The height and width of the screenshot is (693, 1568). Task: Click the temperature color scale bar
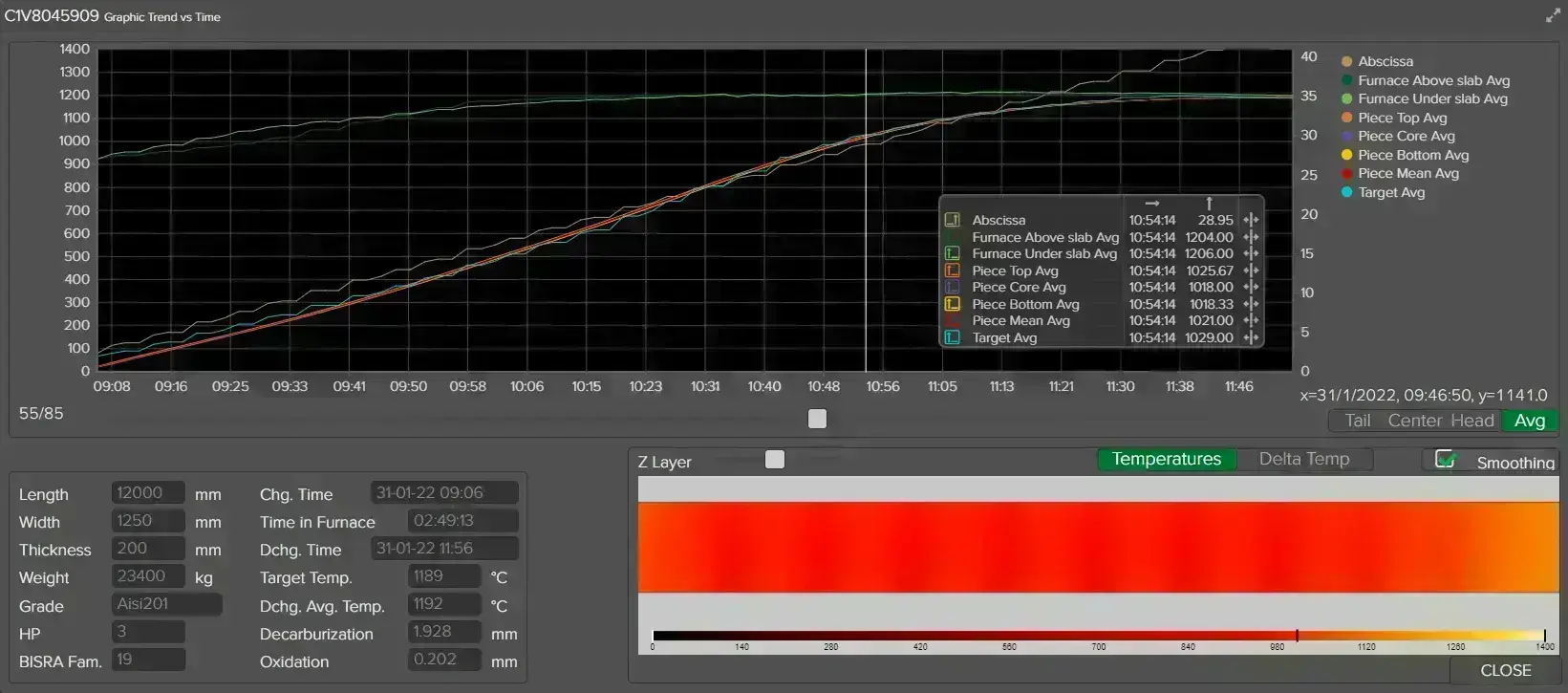tap(1098, 636)
